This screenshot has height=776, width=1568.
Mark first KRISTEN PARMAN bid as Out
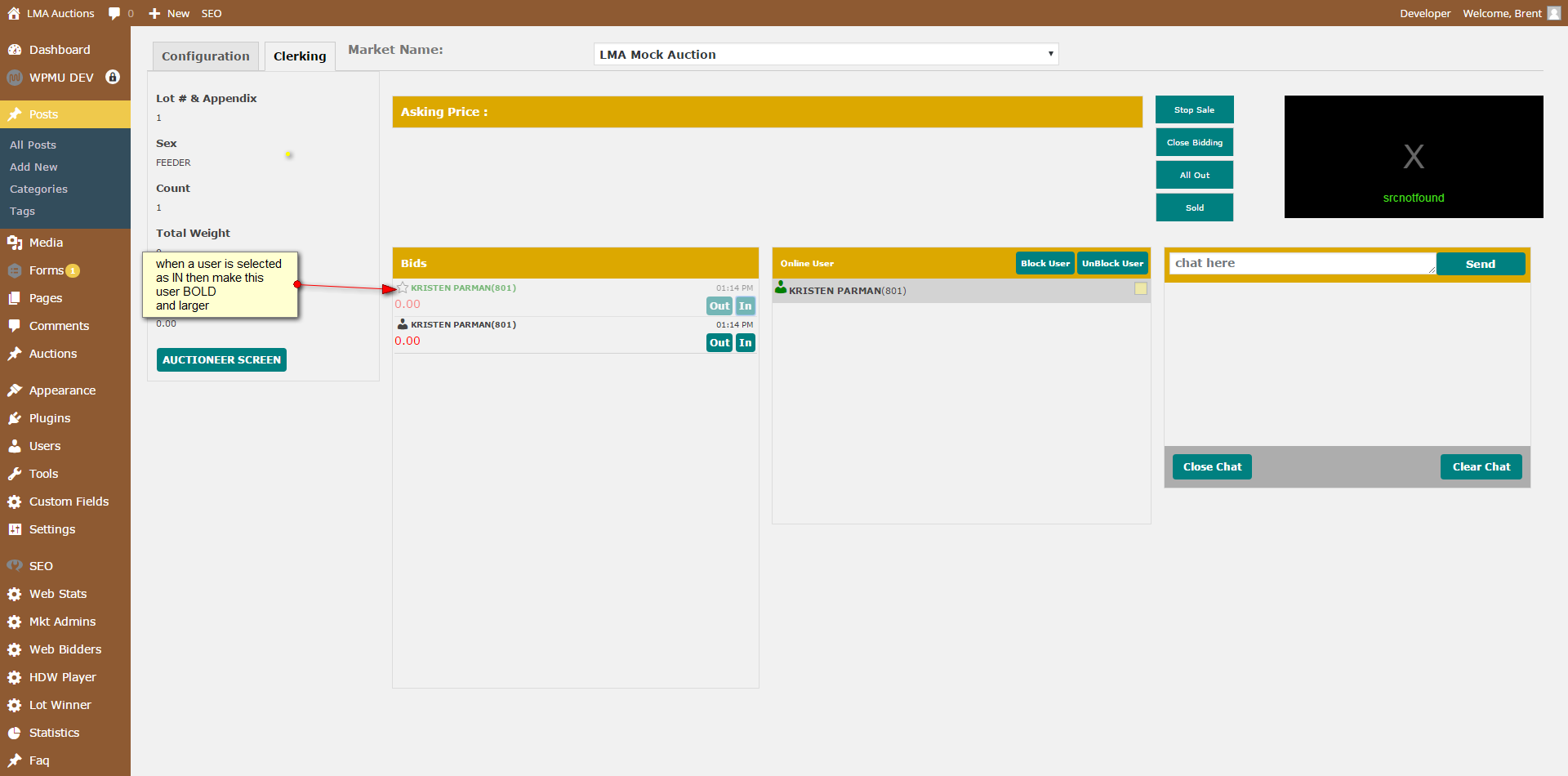[x=719, y=306]
